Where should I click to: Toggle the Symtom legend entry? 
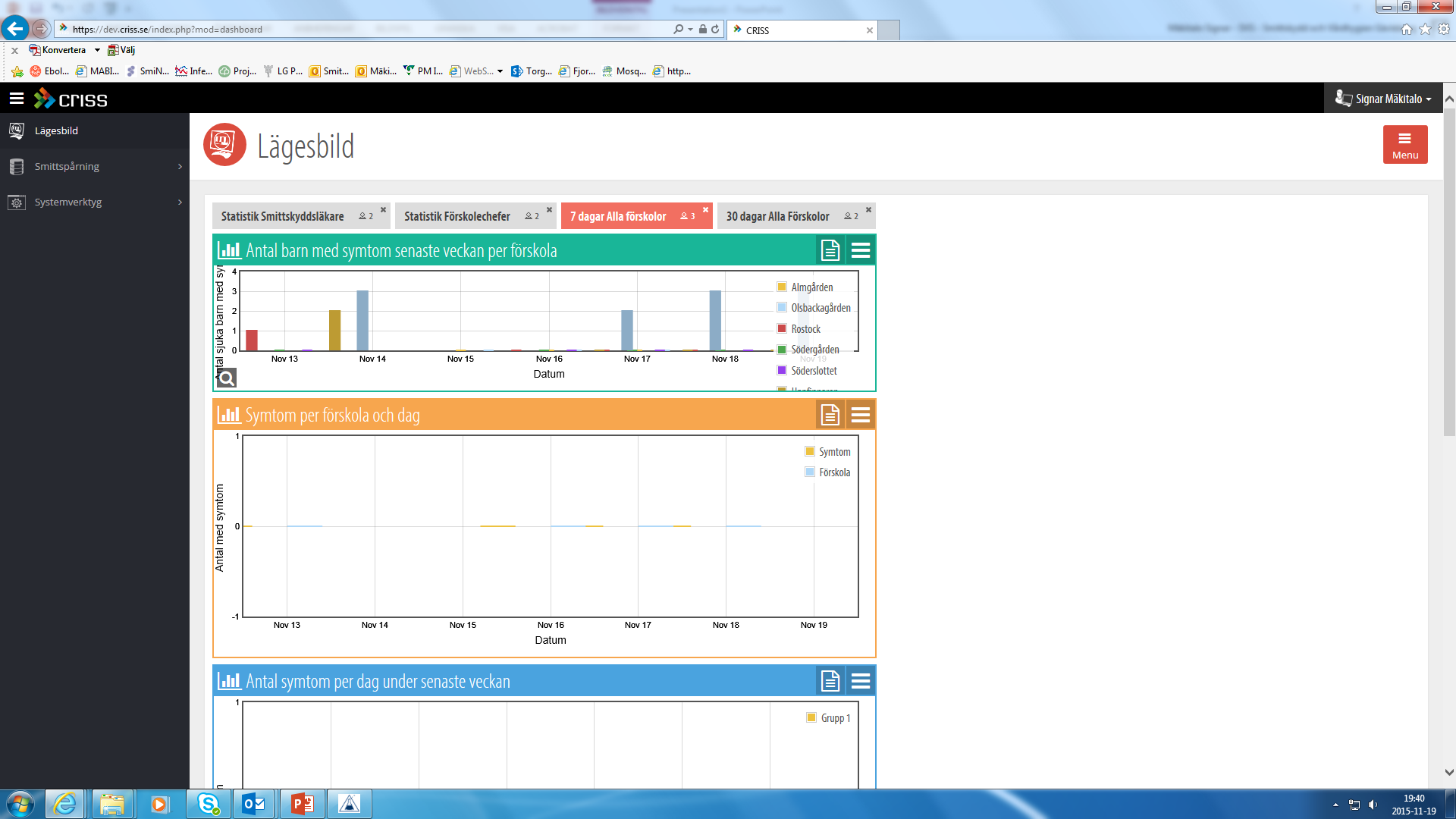click(x=827, y=452)
